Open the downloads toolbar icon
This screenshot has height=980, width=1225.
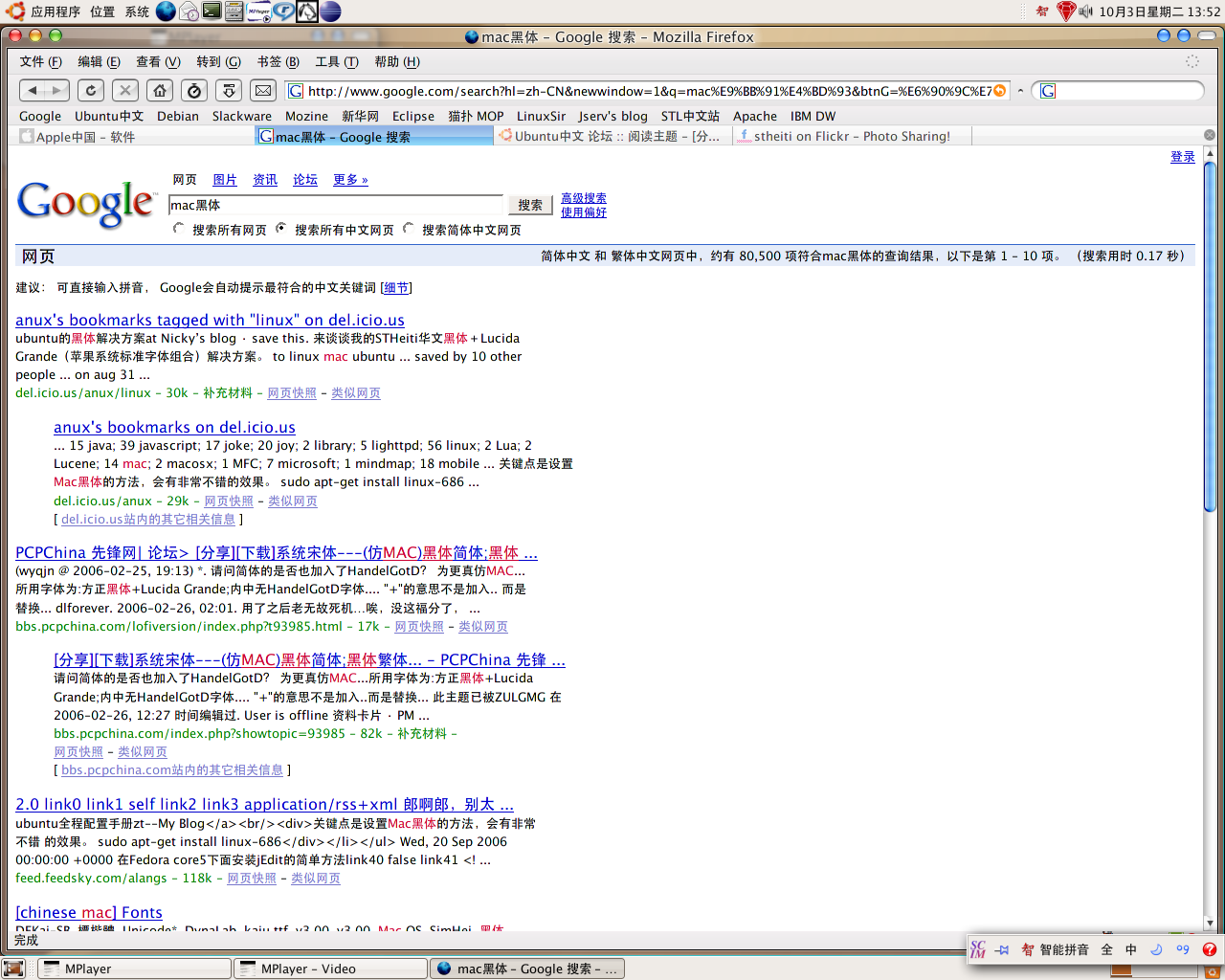[229, 90]
